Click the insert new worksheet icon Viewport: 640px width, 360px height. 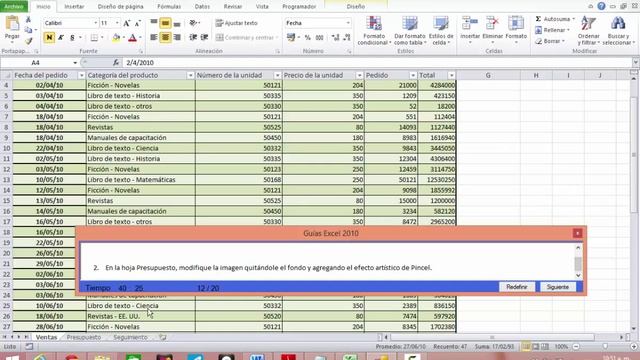coord(163,337)
